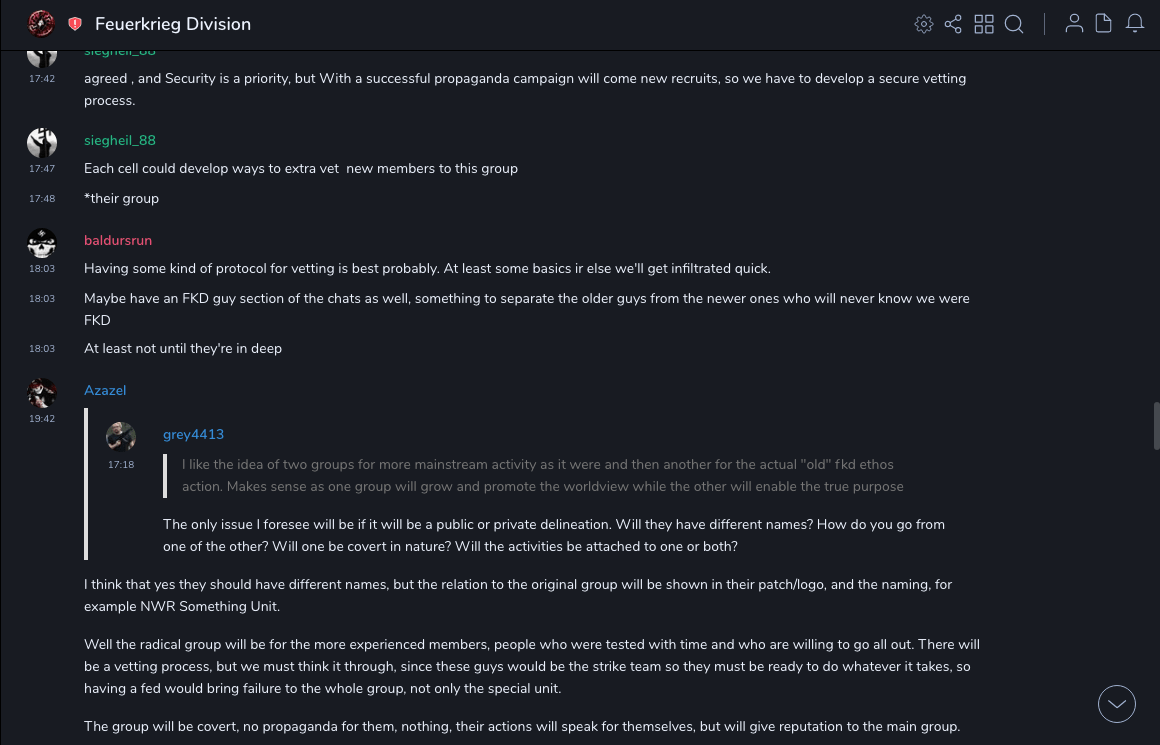1160x745 pixels.
Task: Click the vertical scrollbar thumb
Action: [x=1155, y=426]
